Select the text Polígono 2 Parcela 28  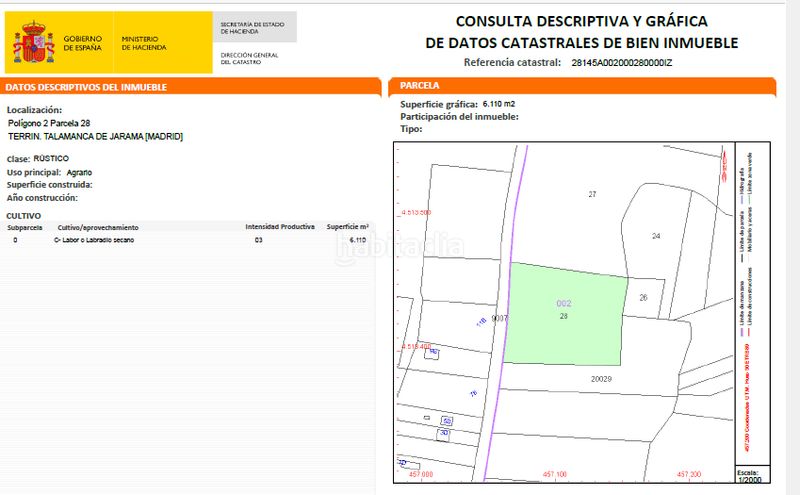pos(49,123)
